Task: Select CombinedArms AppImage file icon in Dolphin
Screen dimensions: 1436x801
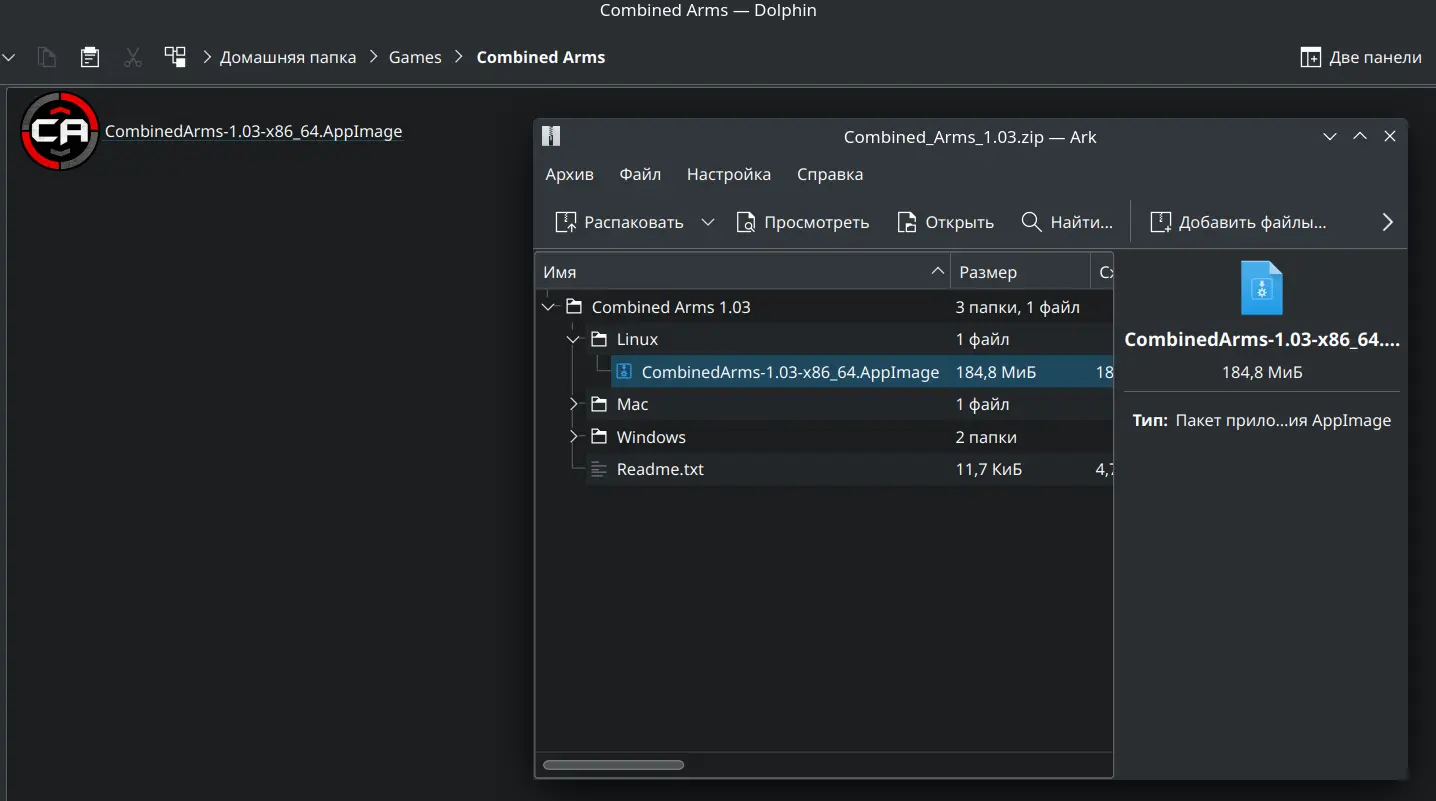Action: point(60,131)
